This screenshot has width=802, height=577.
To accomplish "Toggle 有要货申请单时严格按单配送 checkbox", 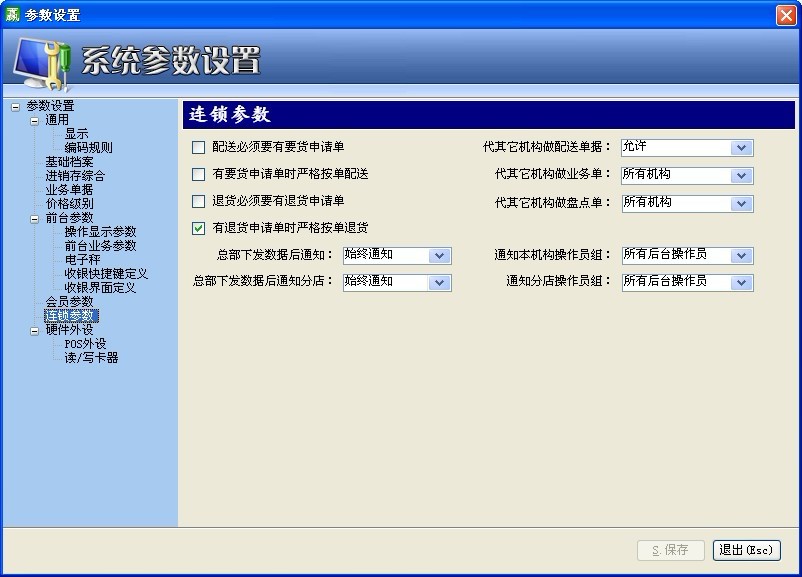I will pyautogui.click(x=198, y=174).
